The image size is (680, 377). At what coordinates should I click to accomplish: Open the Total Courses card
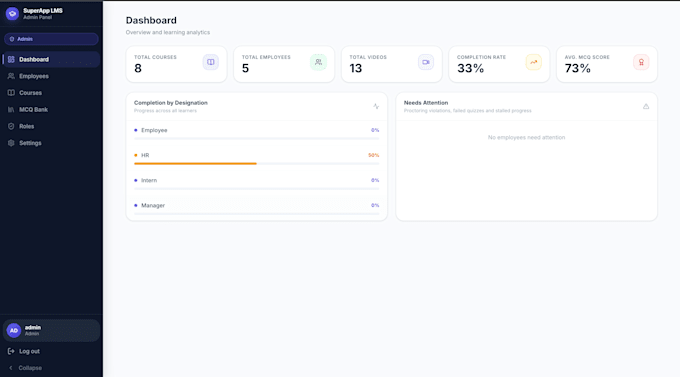pos(176,64)
